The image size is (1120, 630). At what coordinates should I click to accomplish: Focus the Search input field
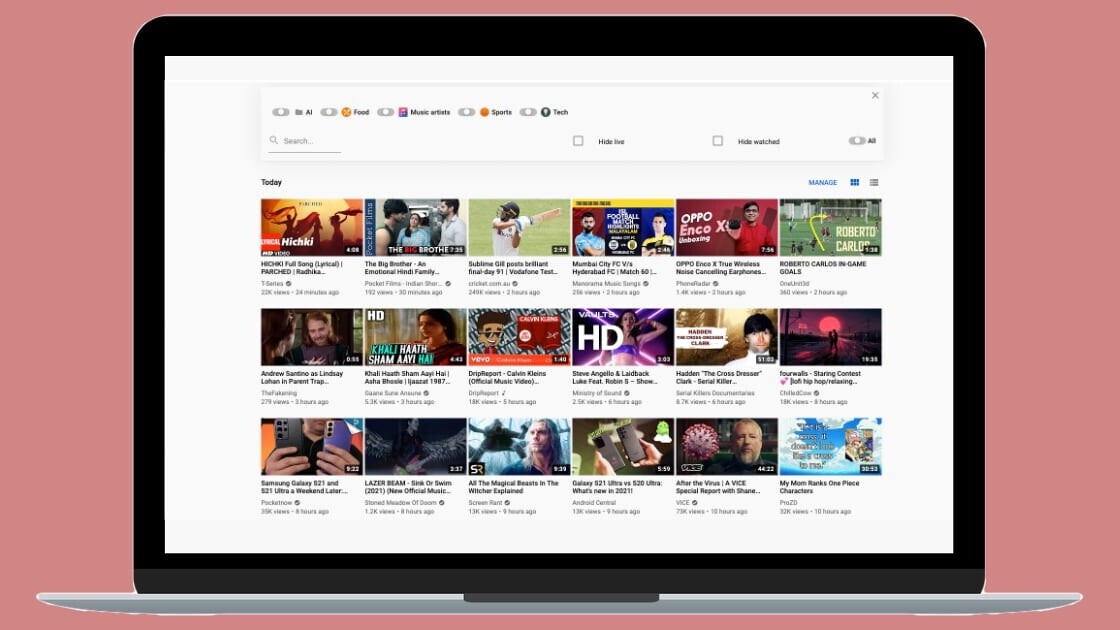point(310,141)
